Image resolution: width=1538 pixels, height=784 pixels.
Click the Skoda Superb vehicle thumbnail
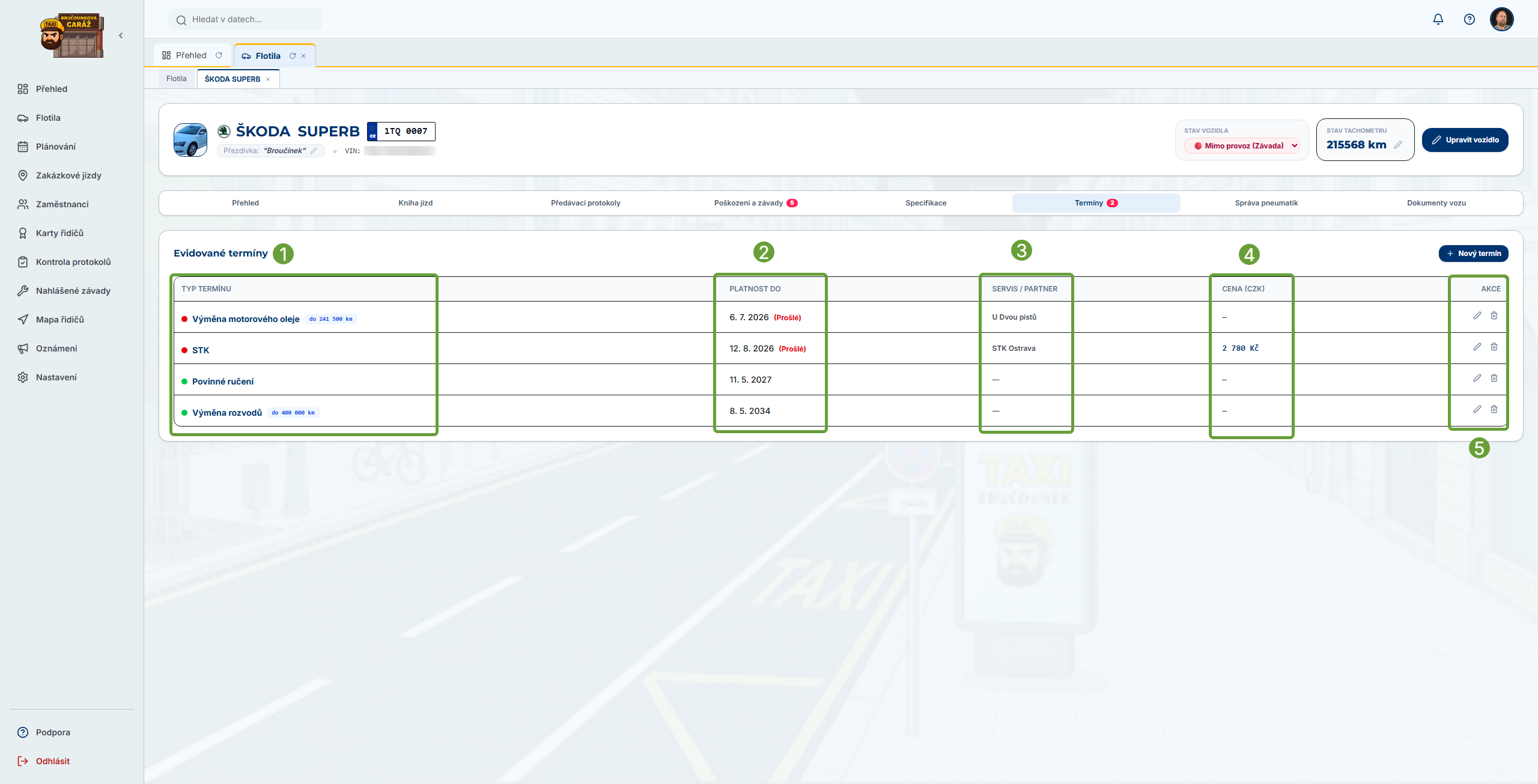[x=190, y=140]
